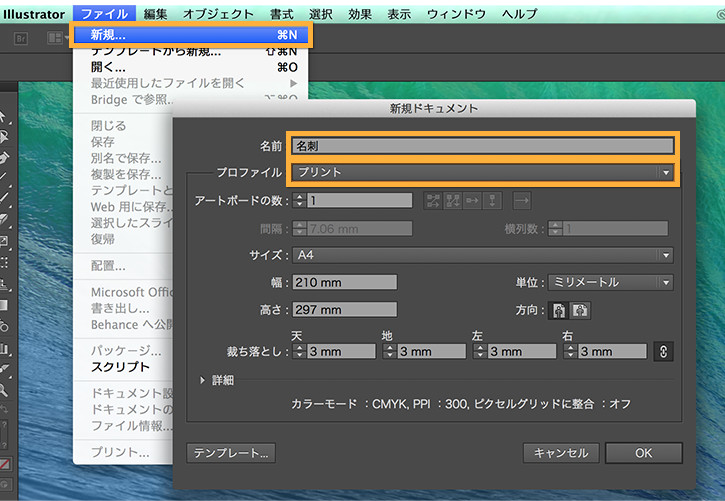Choose landscape orientation icon
Screen dimensions: 725x501
coord(580,310)
